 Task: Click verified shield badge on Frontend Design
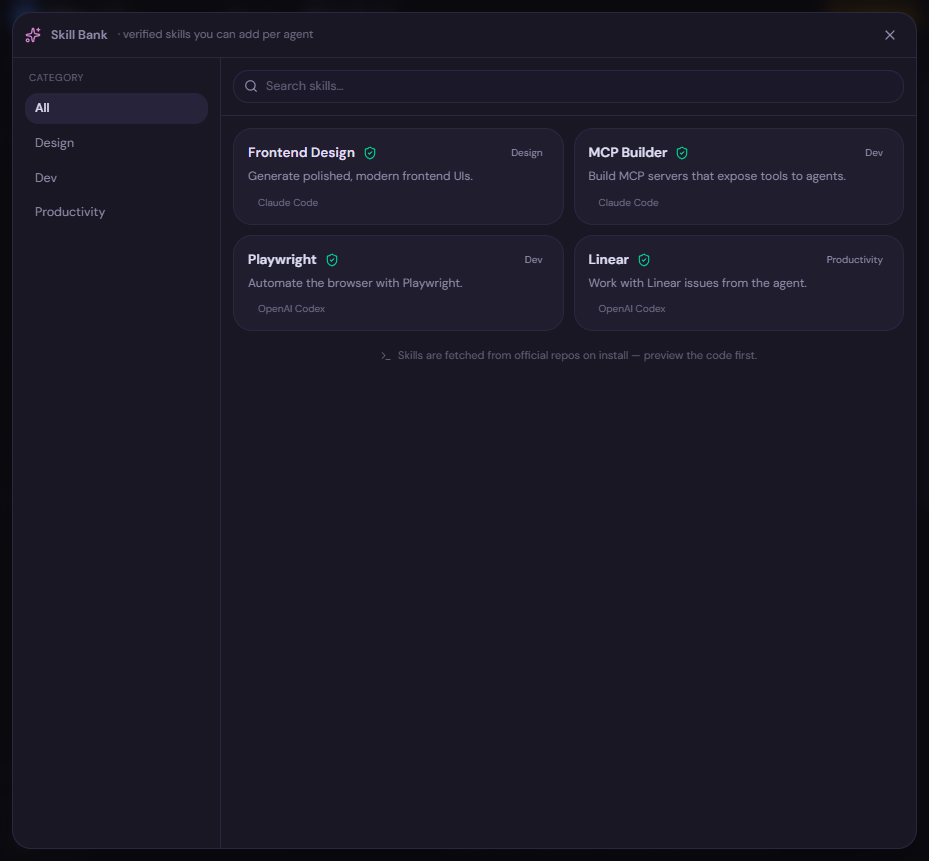[370, 153]
